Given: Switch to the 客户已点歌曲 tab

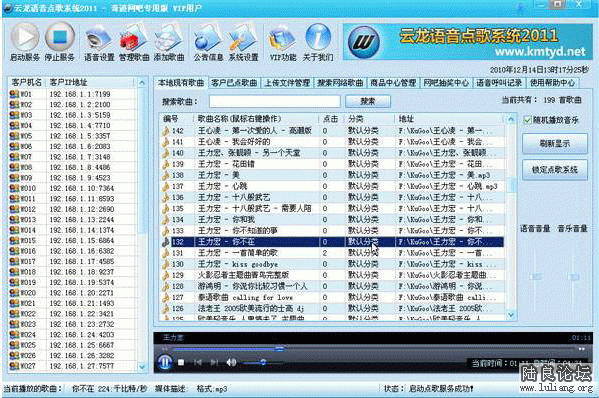Looking at the screenshot, I should (x=234, y=83).
